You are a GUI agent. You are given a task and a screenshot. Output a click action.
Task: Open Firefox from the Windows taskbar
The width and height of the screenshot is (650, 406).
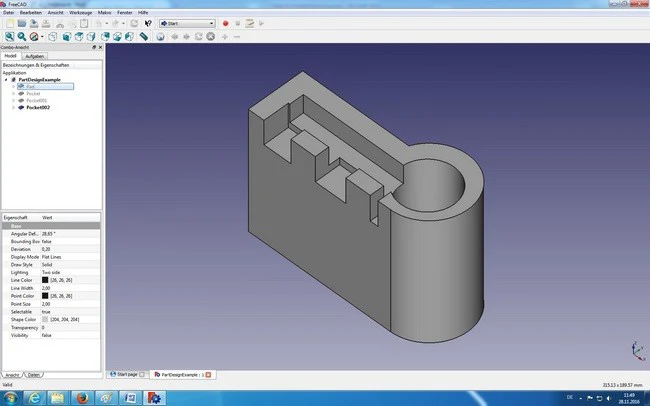coord(82,398)
